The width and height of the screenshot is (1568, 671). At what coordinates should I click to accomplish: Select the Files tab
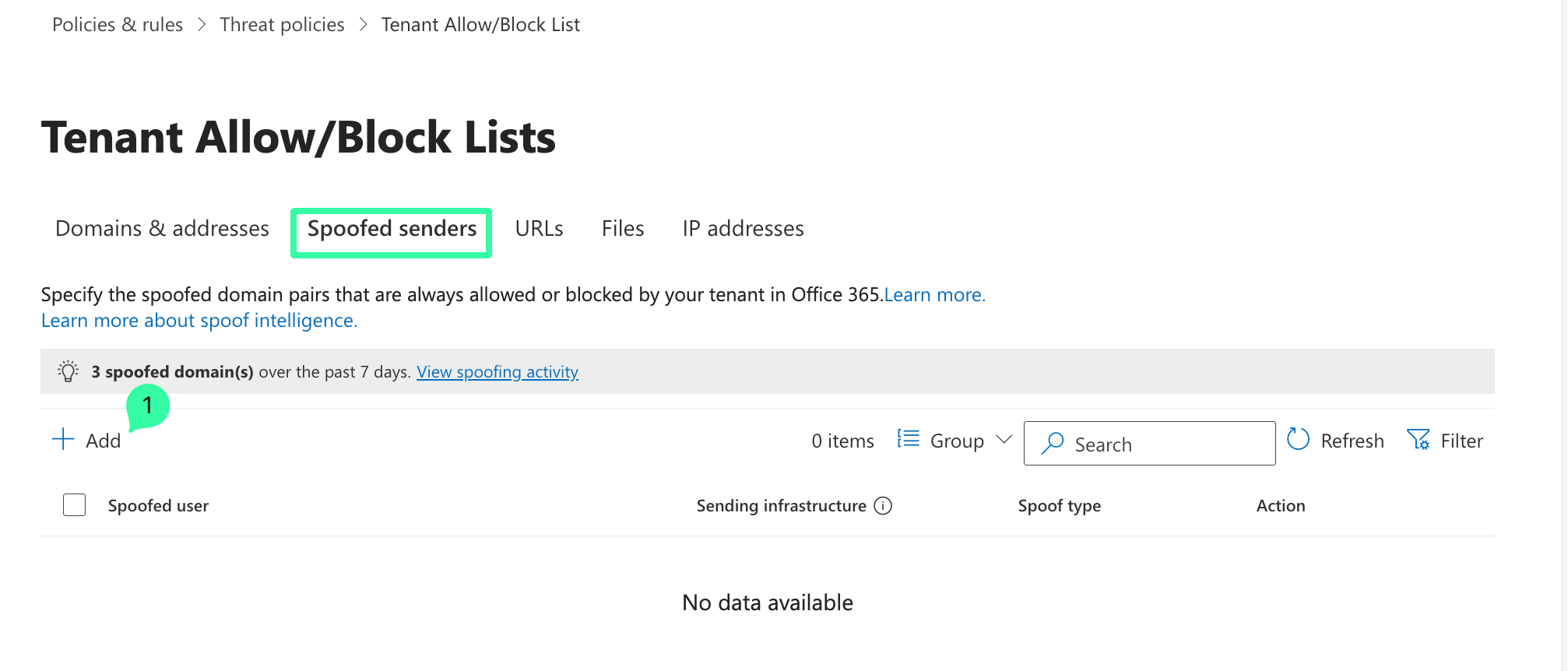(x=622, y=229)
